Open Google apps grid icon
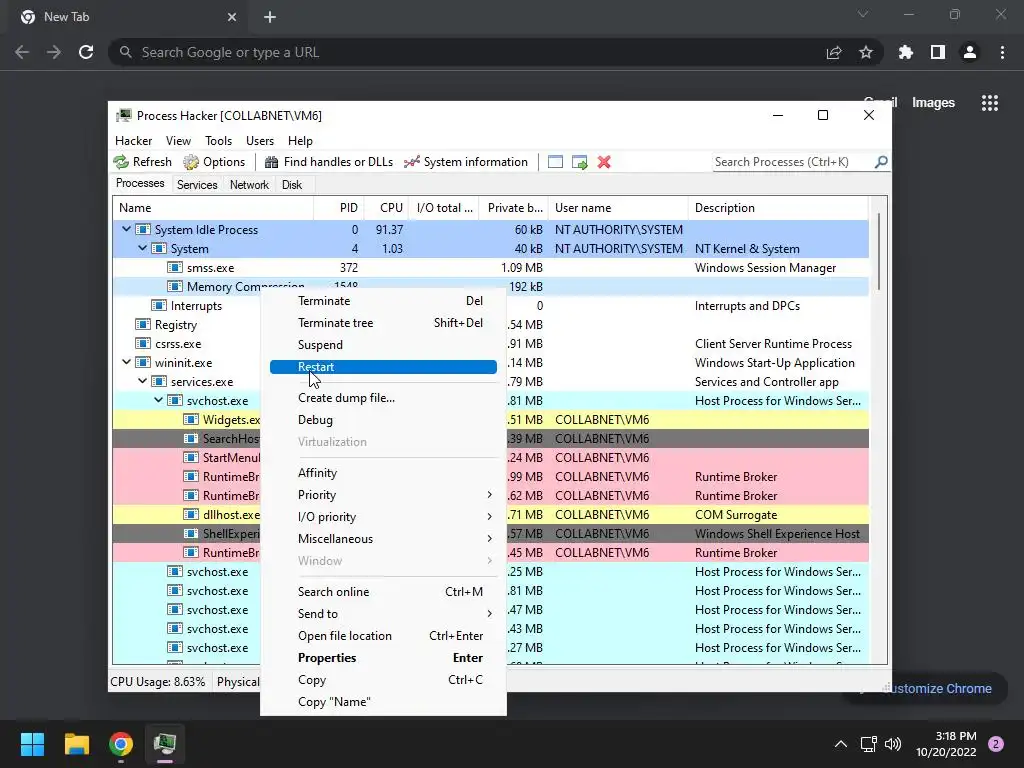The image size is (1024, 768). click(990, 103)
